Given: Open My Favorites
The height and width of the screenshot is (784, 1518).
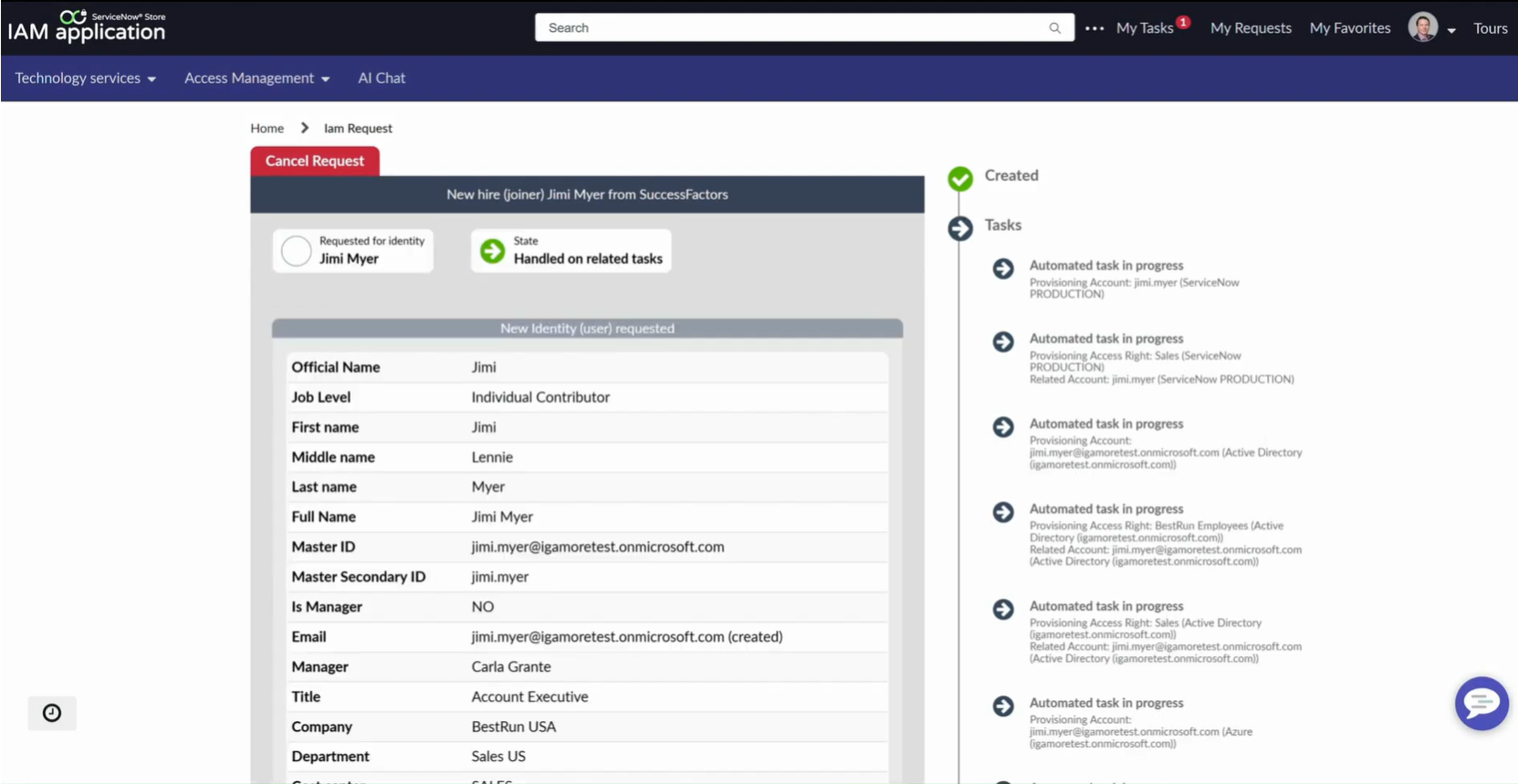Looking at the screenshot, I should (x=1350, y=28).
